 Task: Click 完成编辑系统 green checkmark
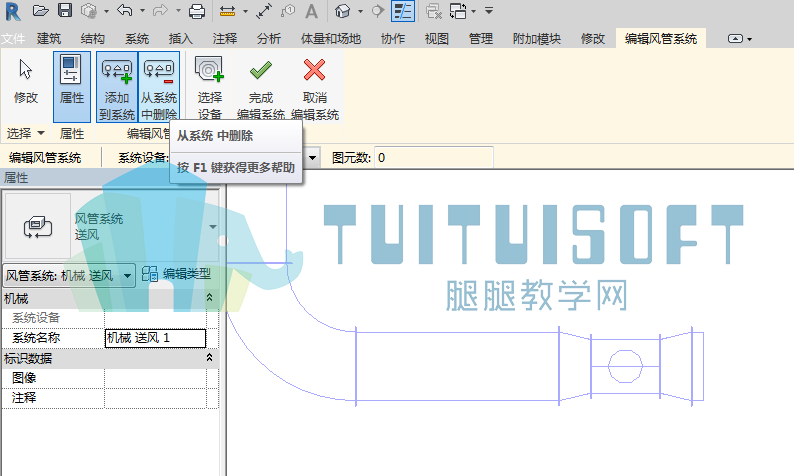[x=261, y=87]
